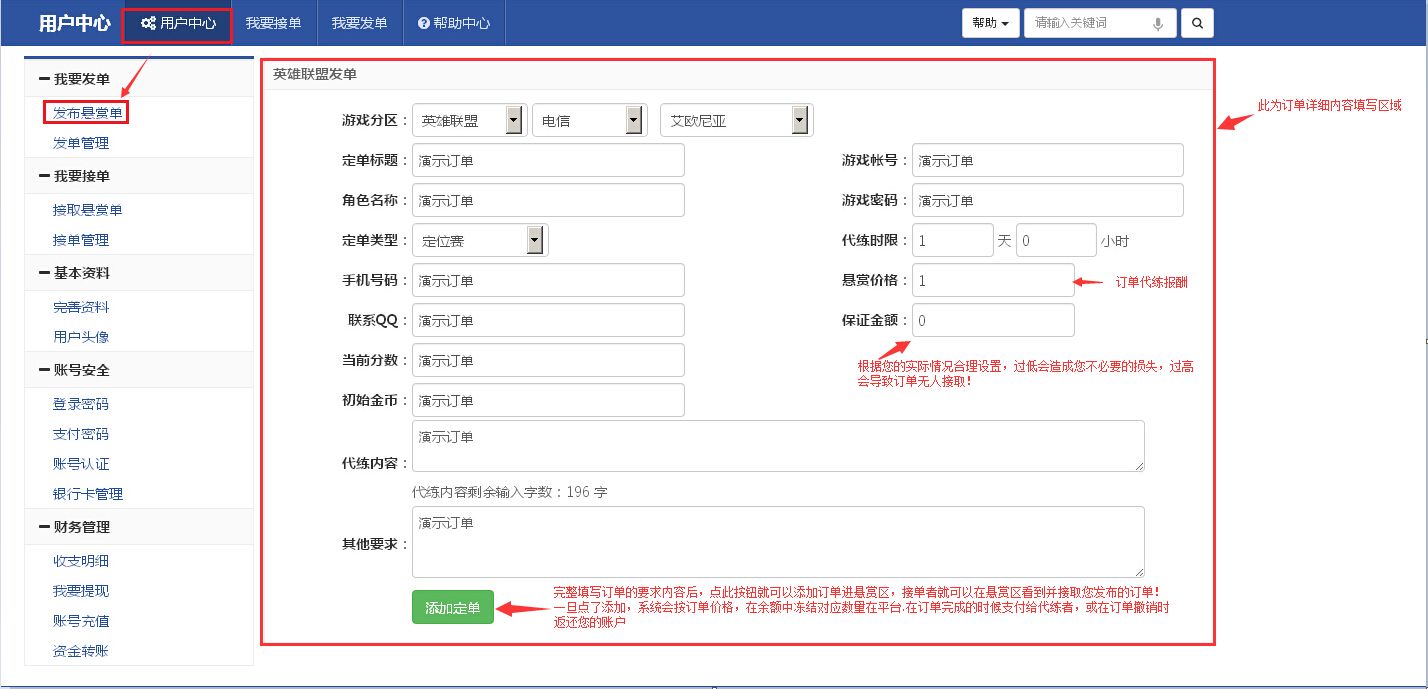
Task: Click the 代练内容 text area
Action: point(780,447)
